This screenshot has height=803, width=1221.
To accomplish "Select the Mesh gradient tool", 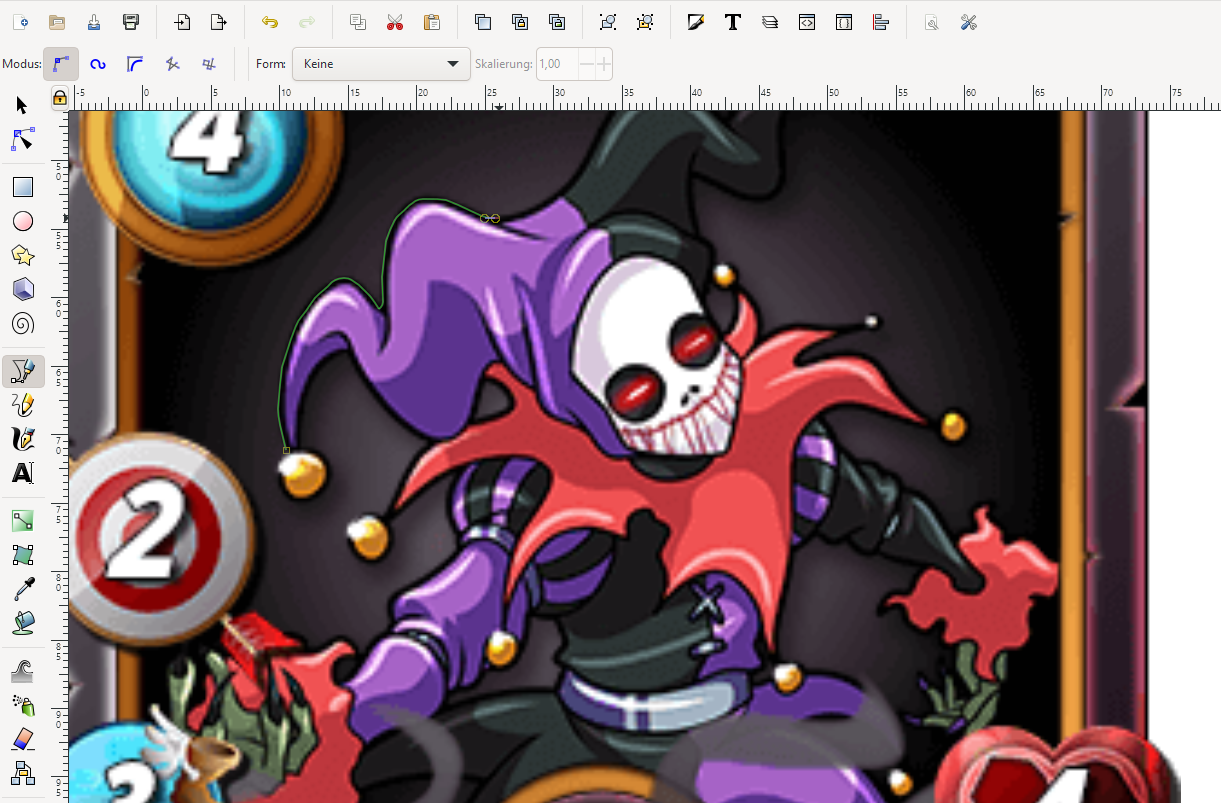I will pos(23,555).
